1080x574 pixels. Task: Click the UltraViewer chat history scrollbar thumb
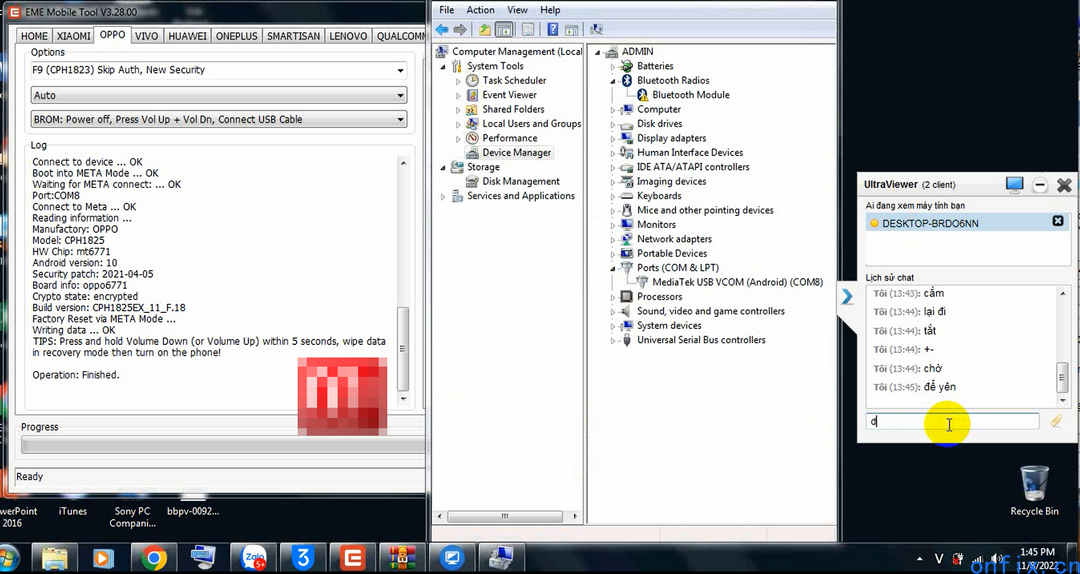coord(1063,376)
